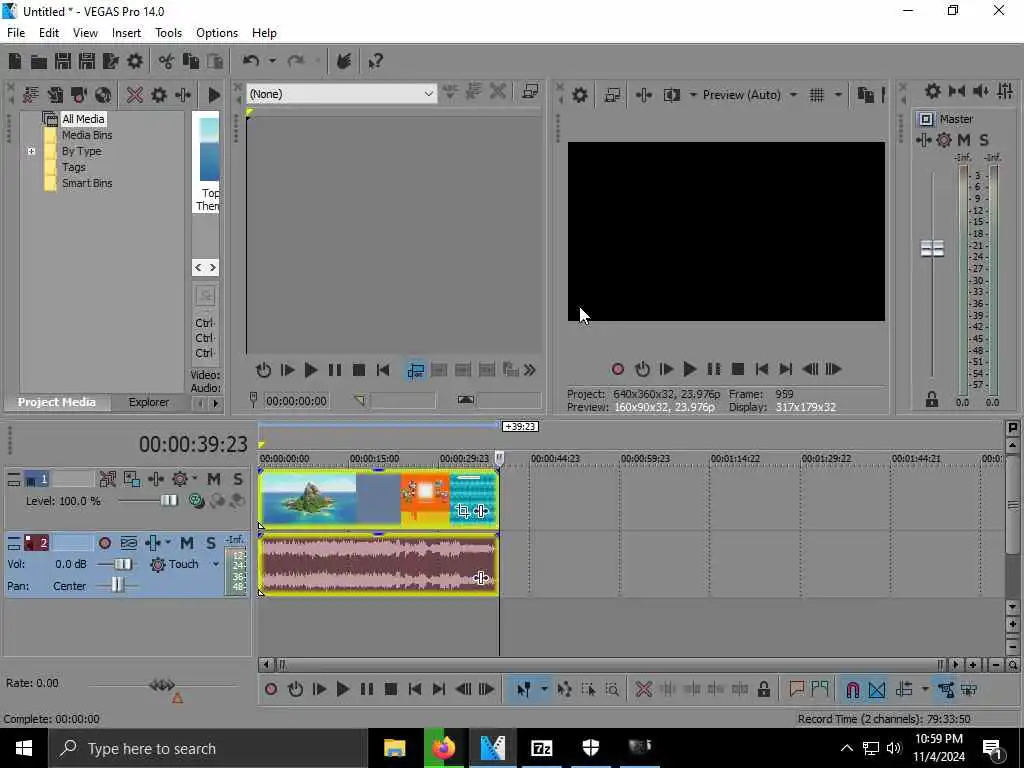Click the red X remove media icon
The width and height of the screenshot is (1024, 768).
[135, 95]
